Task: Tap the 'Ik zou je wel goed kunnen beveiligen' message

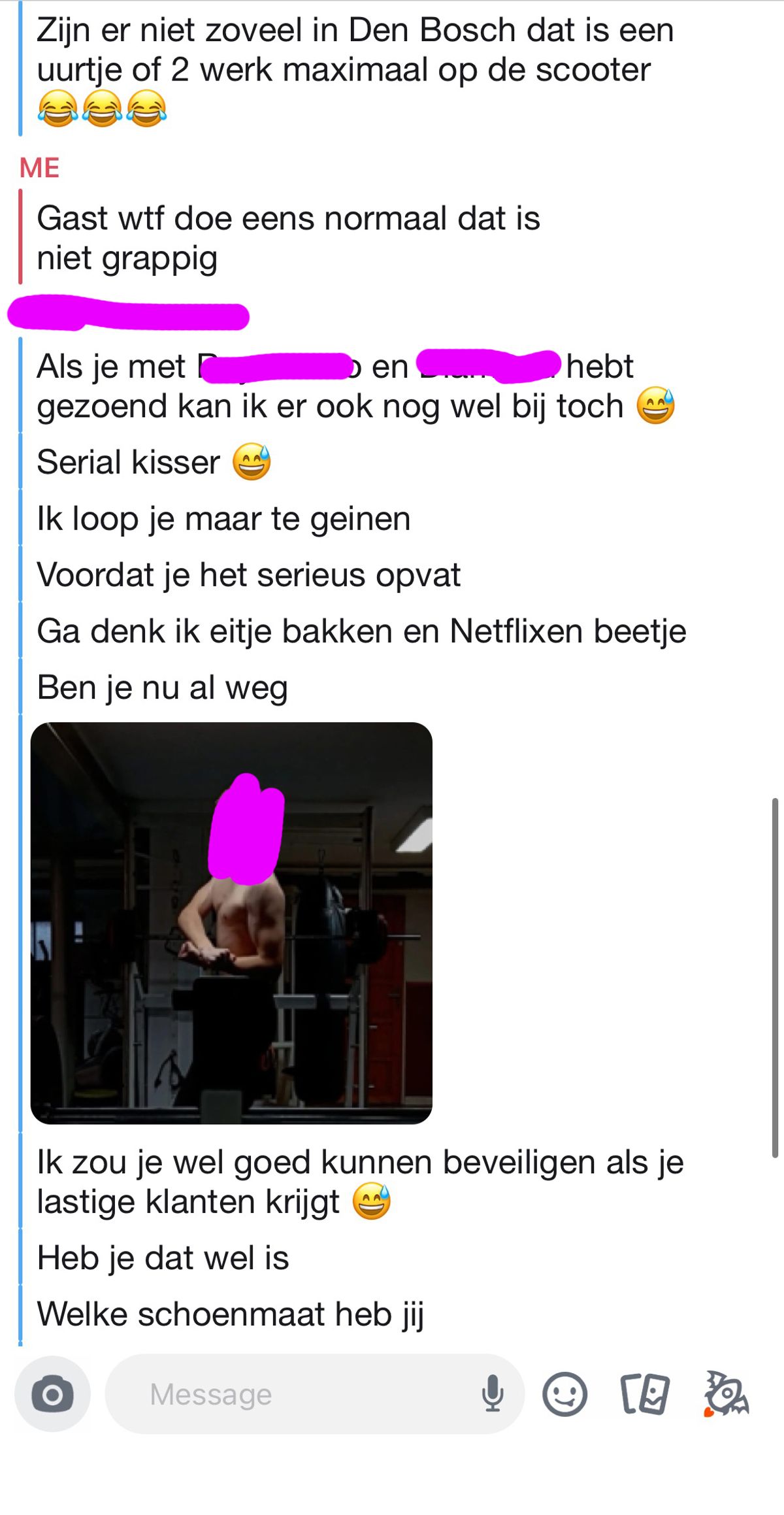Action: point(360,1182)
